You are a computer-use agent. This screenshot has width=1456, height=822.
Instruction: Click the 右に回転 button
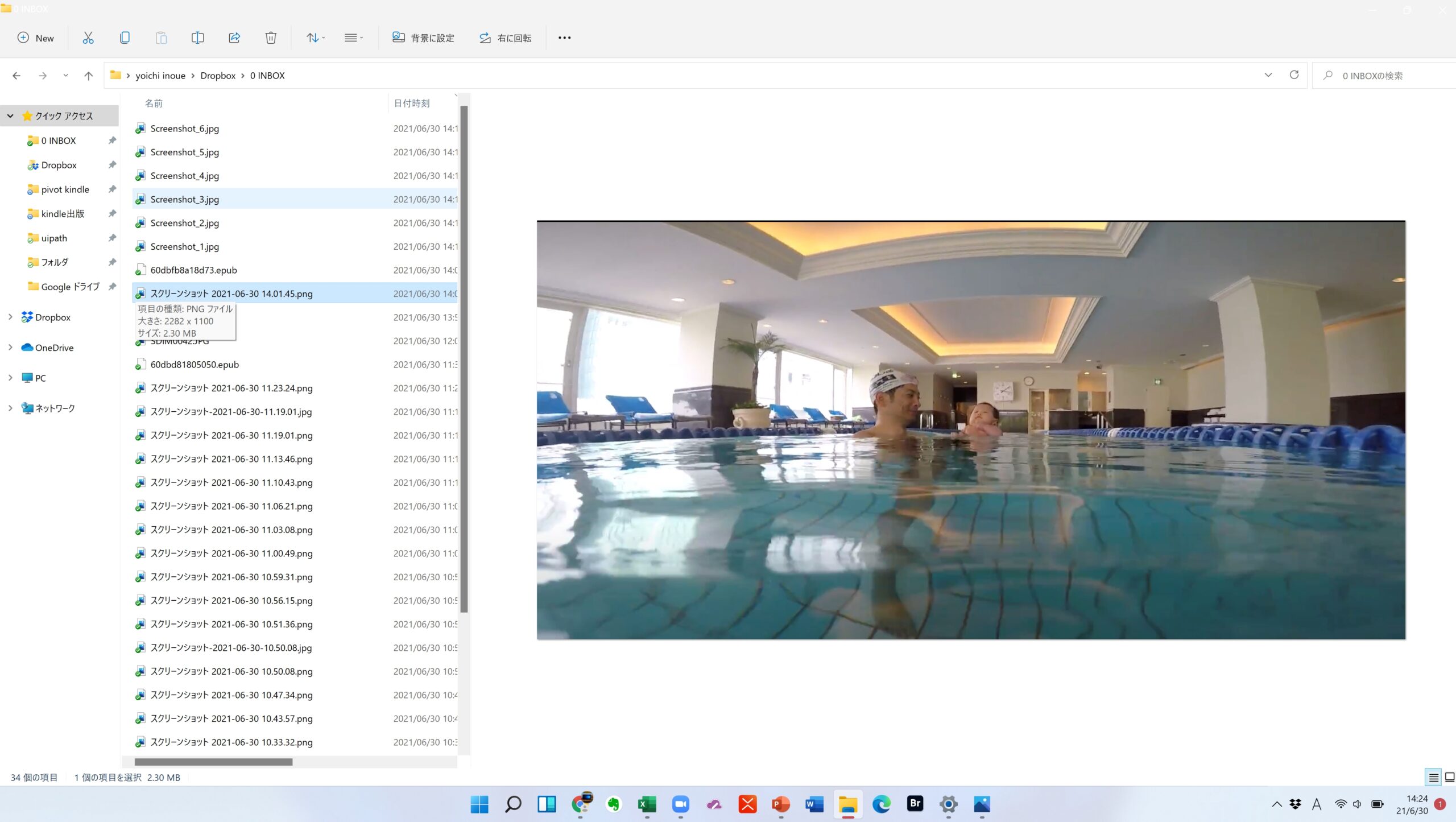pos(505,38)
